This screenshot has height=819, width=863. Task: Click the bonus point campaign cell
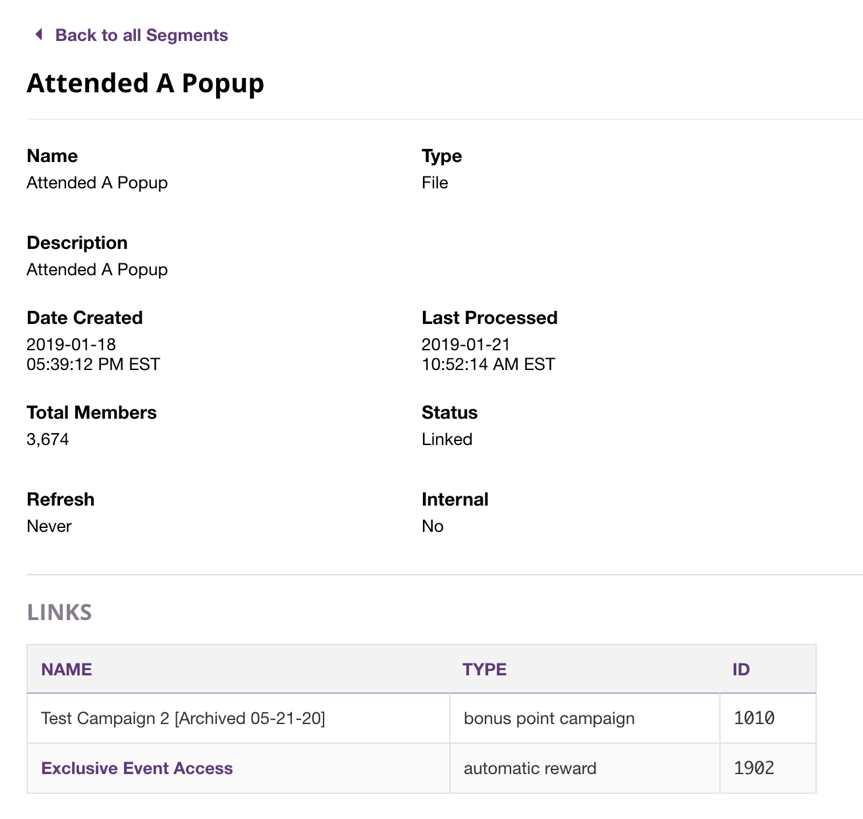coord(549,718)
